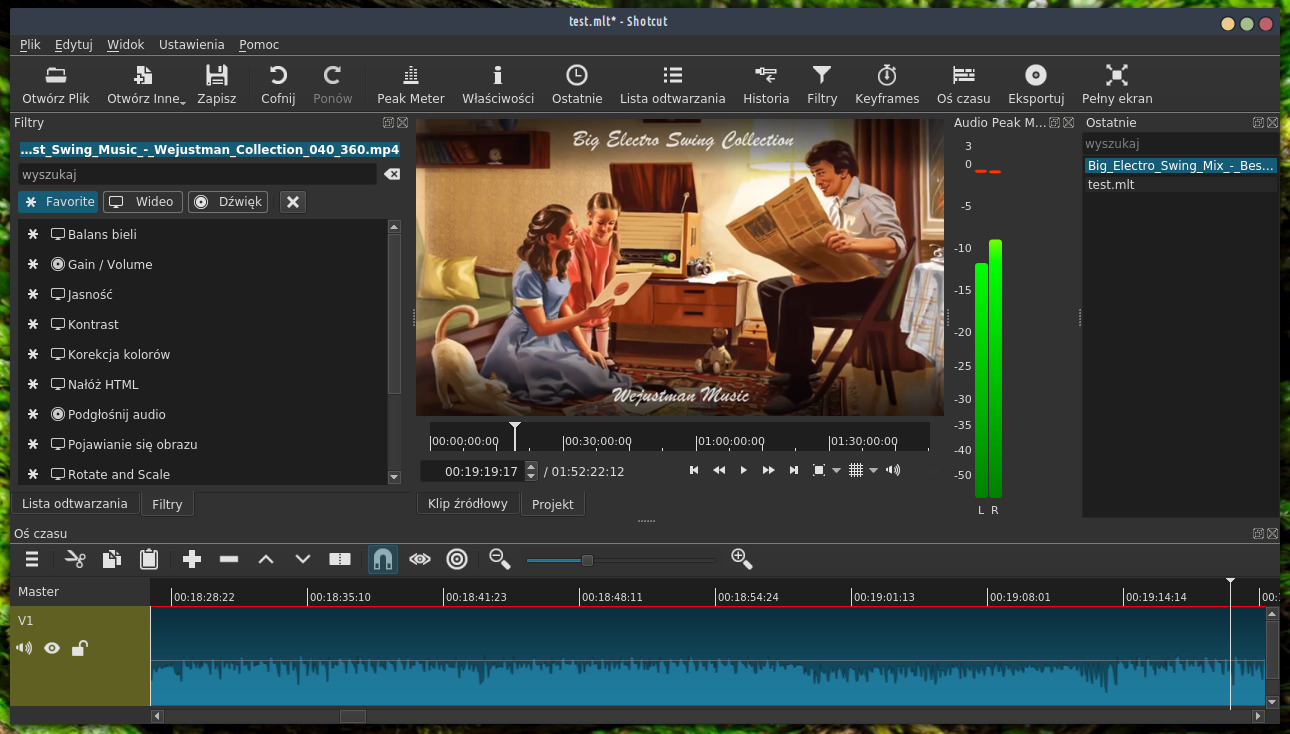Screen dimensions: 1290x734
Task: Switch to Lista odtwarzania tab
Action: point(75,504)
